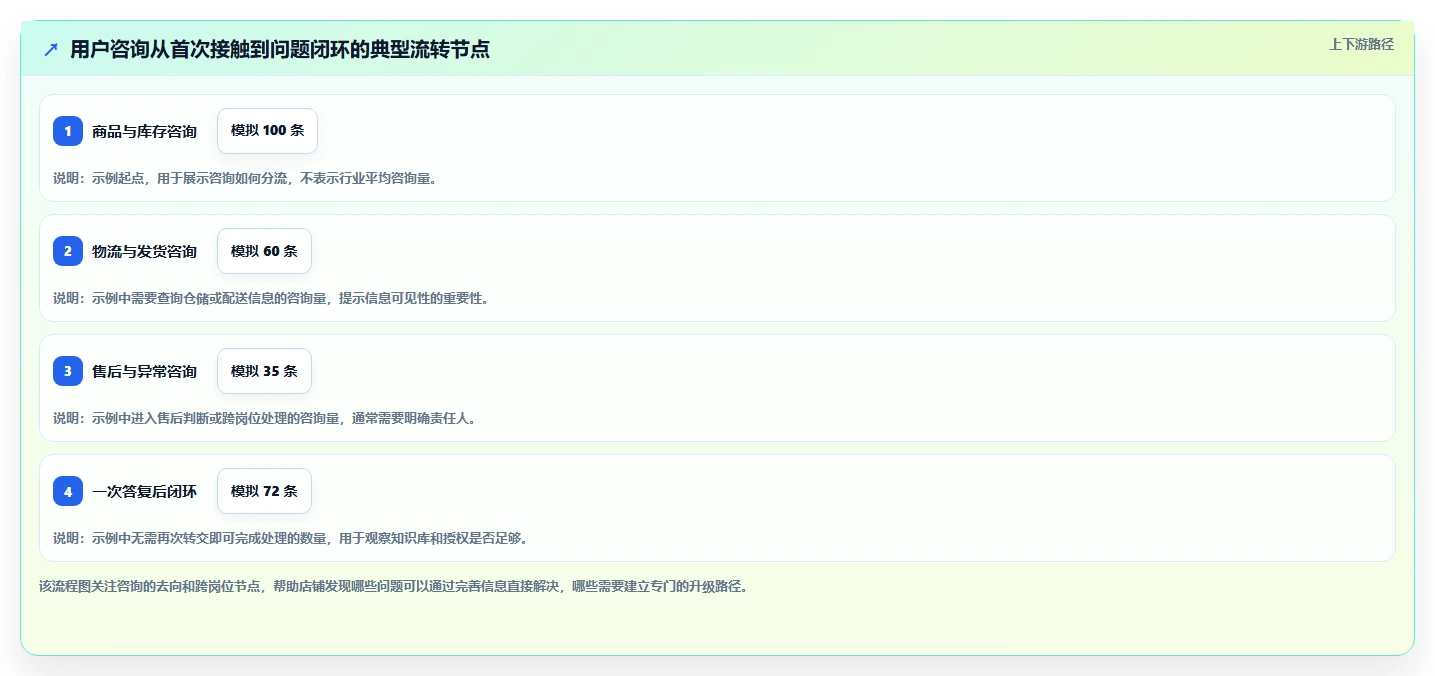Image resolution: width=1435 pixels, height=676 pixels.
Task: Click the 模拟 100 条 pill
Action: click(x=267, y=131)
